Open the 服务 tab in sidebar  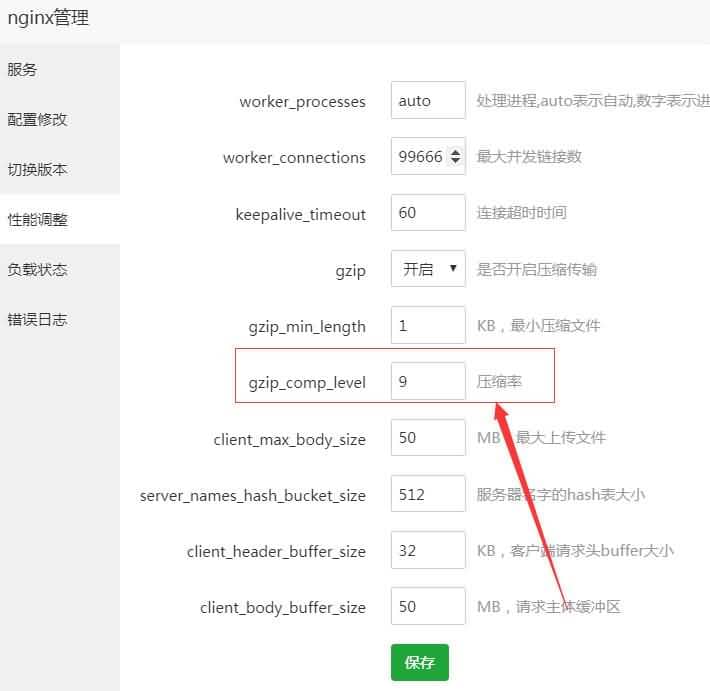tap(60, 70)
